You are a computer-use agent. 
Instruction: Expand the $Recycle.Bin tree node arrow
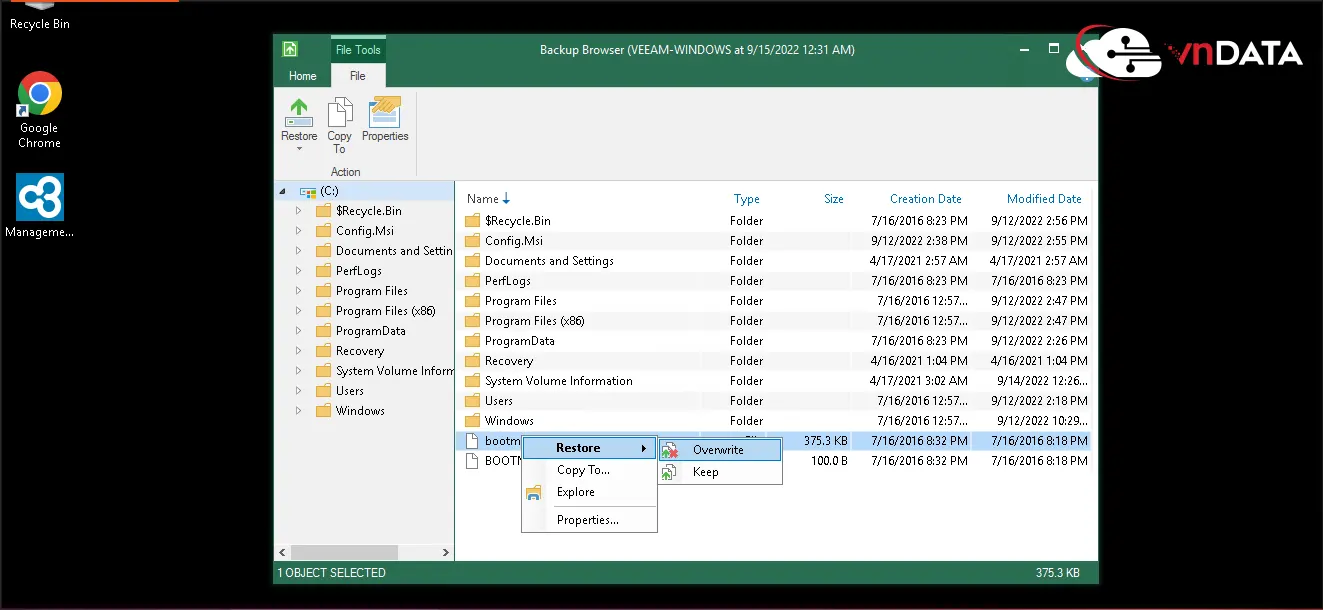pyautogui.click(x=298, y=211)
